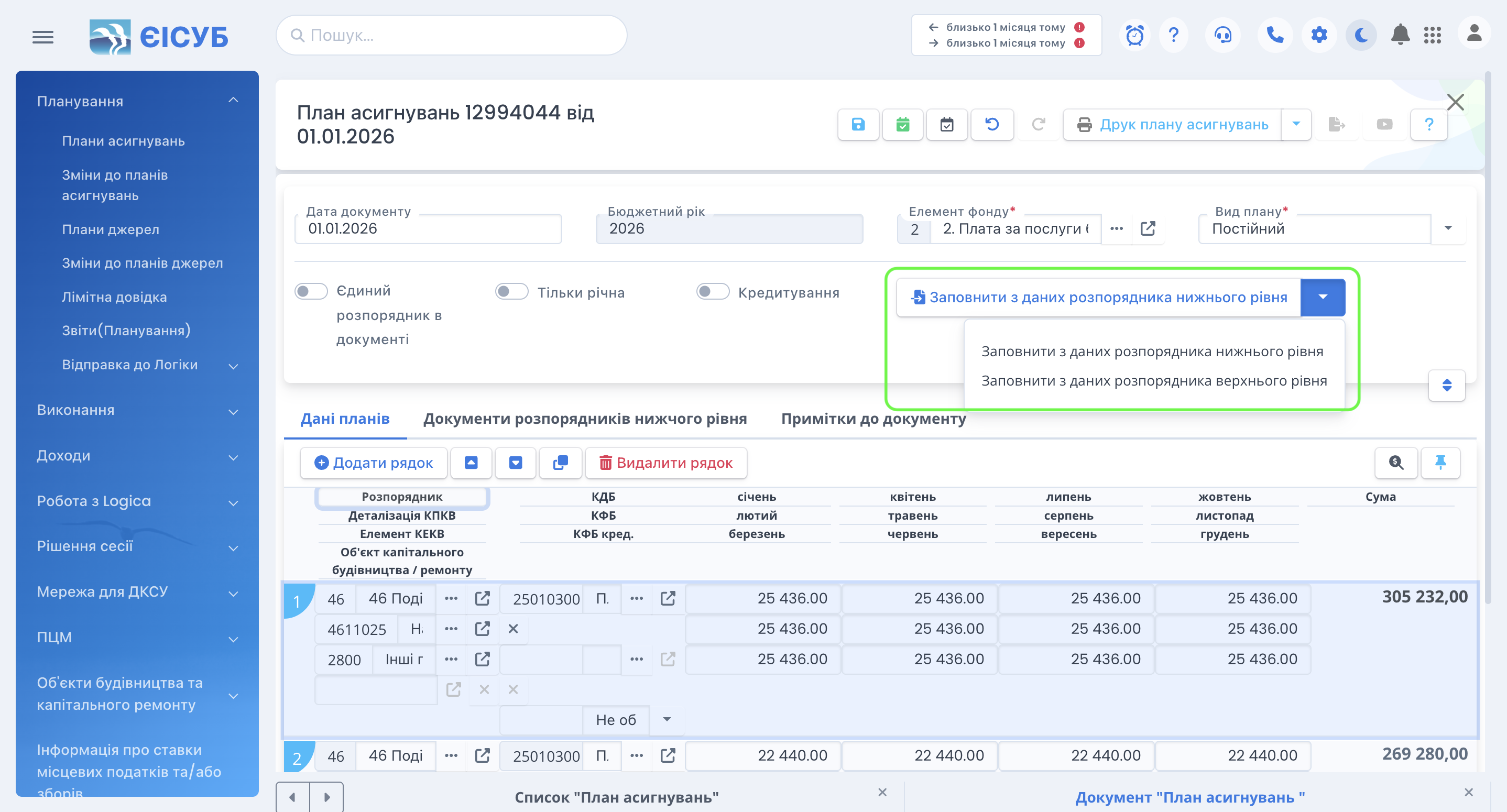Viewport: 1507px width, 812px height.
Task: Open Плани джерел in the sidebar
Action: coord(110,229)
